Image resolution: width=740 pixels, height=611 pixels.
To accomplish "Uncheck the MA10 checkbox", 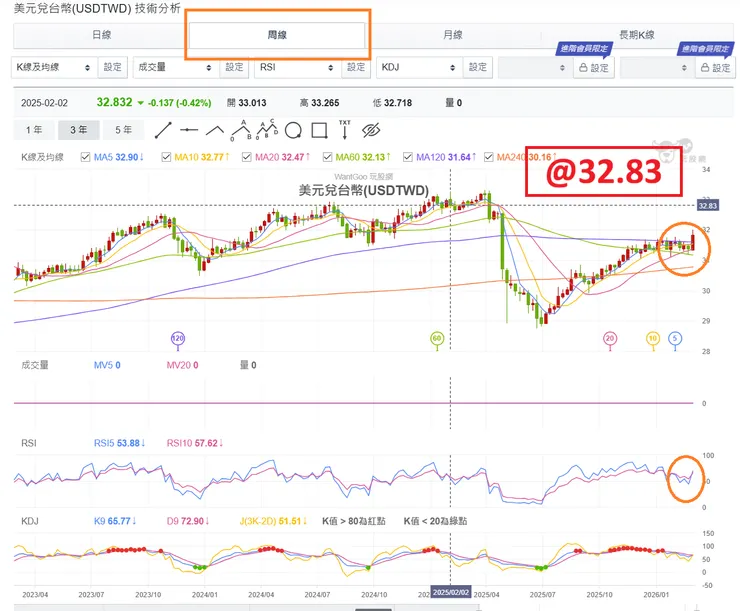I will pyautogui.click(x=166, y=157).
